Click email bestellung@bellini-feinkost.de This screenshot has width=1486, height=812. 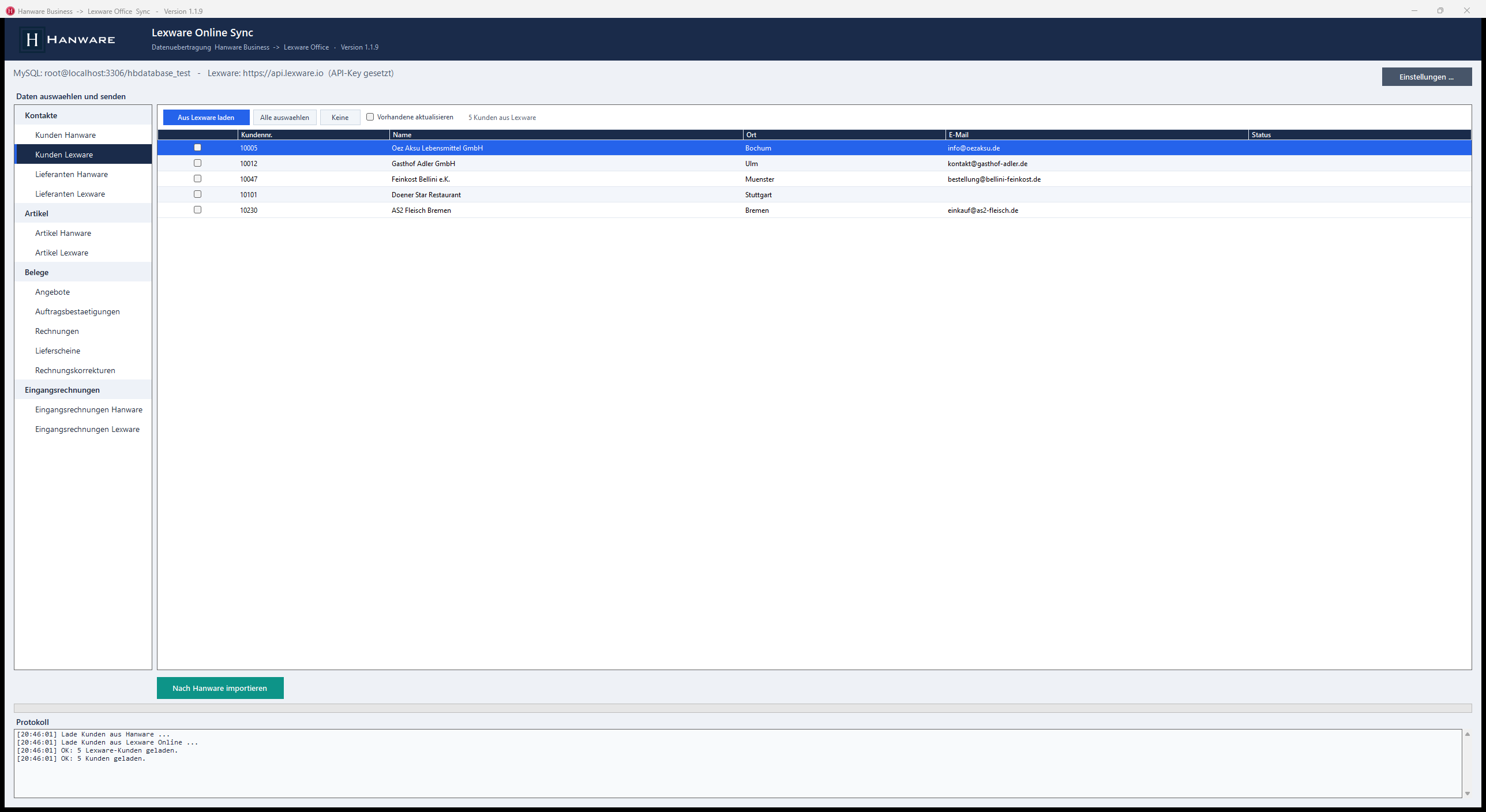pyautogui.click(x=994, y=179)
